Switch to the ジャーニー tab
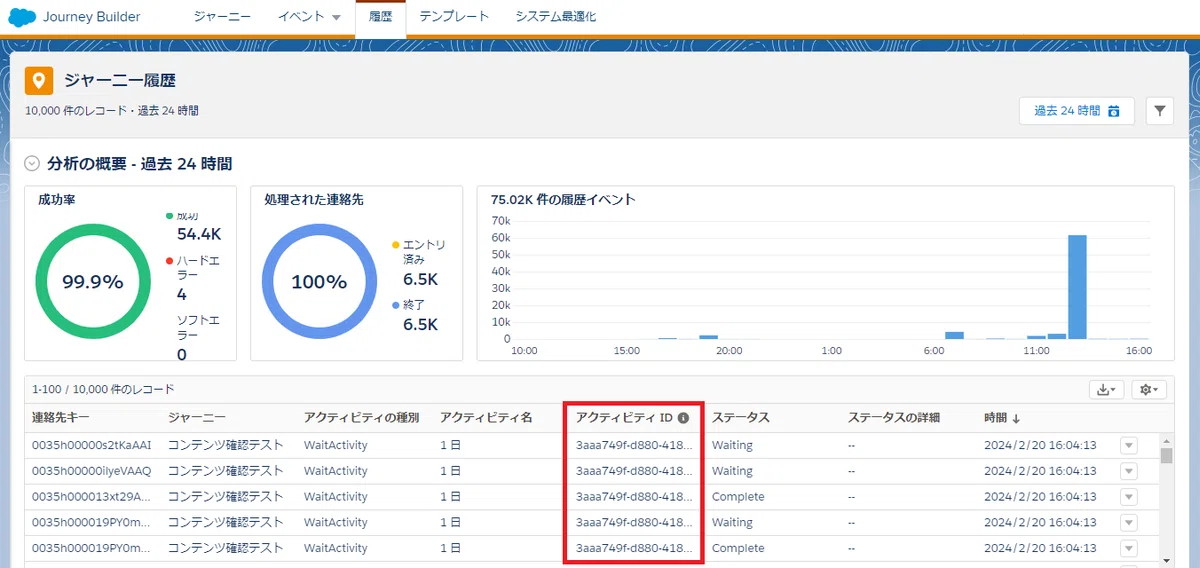The image size is (1200, 568). 221,17
